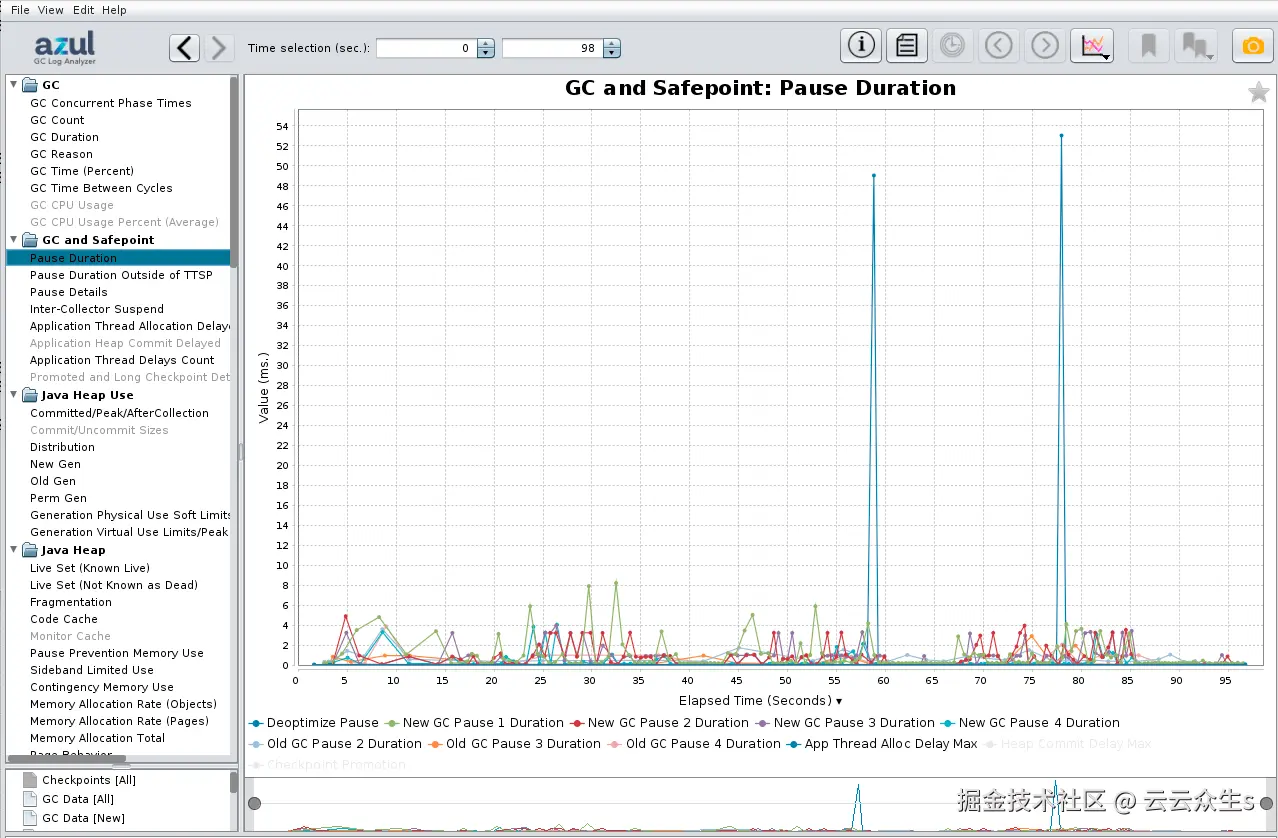The width and height of the screenshot is (1278, 838).
Task: Open Inter-Collector Suspend chart
Action: click(97, 309)
